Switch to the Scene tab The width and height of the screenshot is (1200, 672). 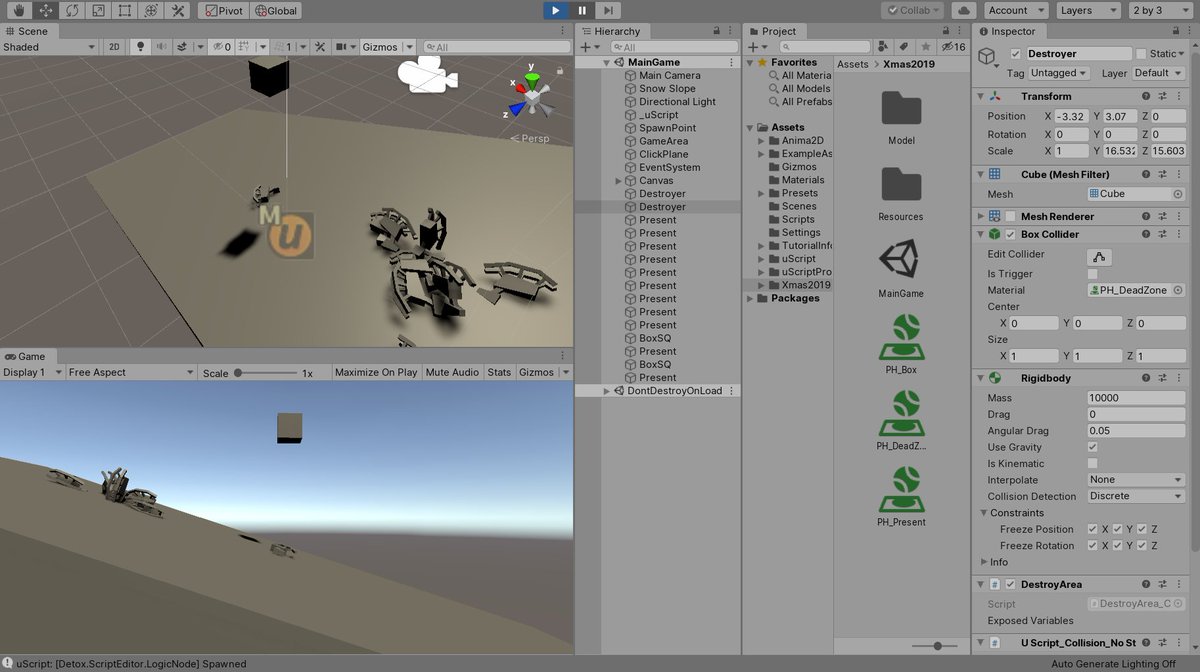coord(26,31)
